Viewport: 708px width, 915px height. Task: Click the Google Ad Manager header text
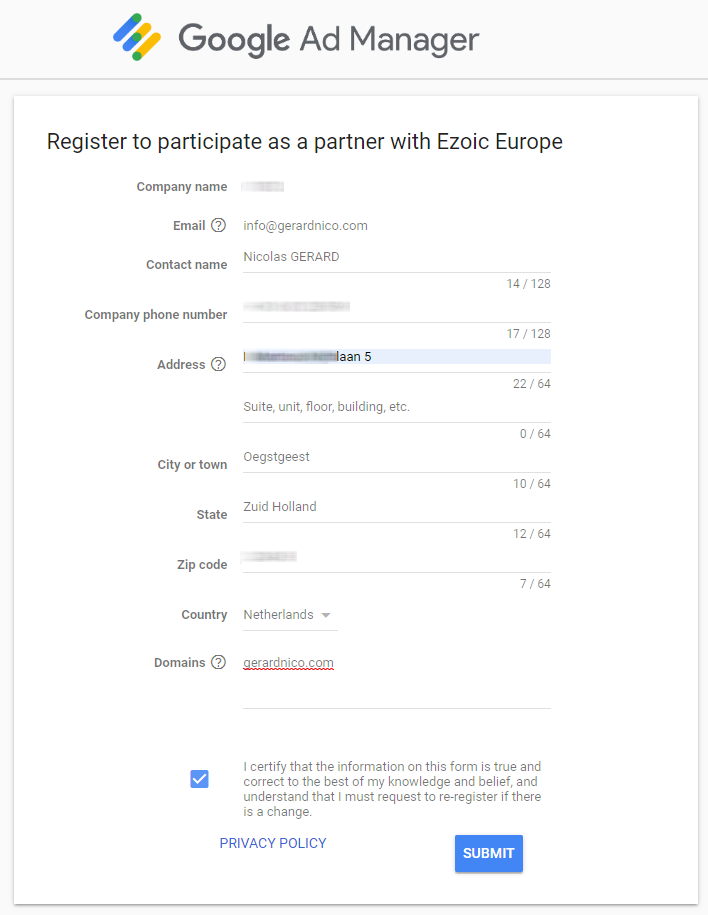click(326, 38)
